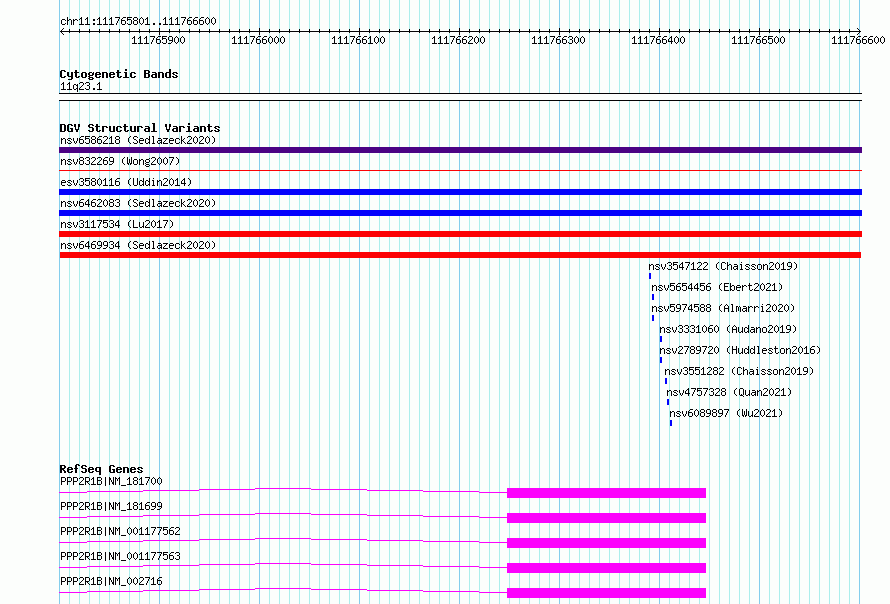The image size is (890, 604).
Task: Select the dark purple nsv6586218 variant bar
Action: pyautogui.click(x=460, y=150)
